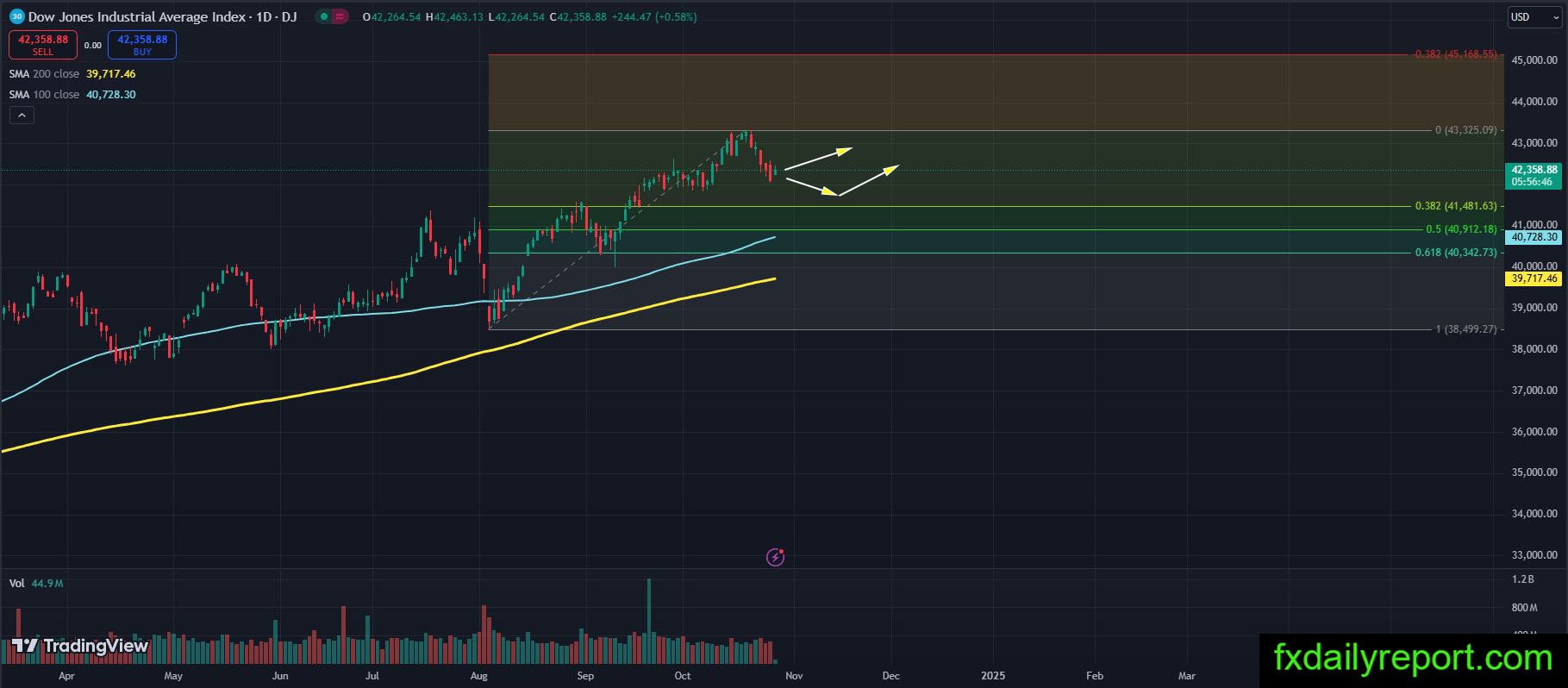The height and width of the screenshot is (688, 1568).
Task: Click the SMA 100 value 40,728.30 in legend
Action: (x=110, y=95)
